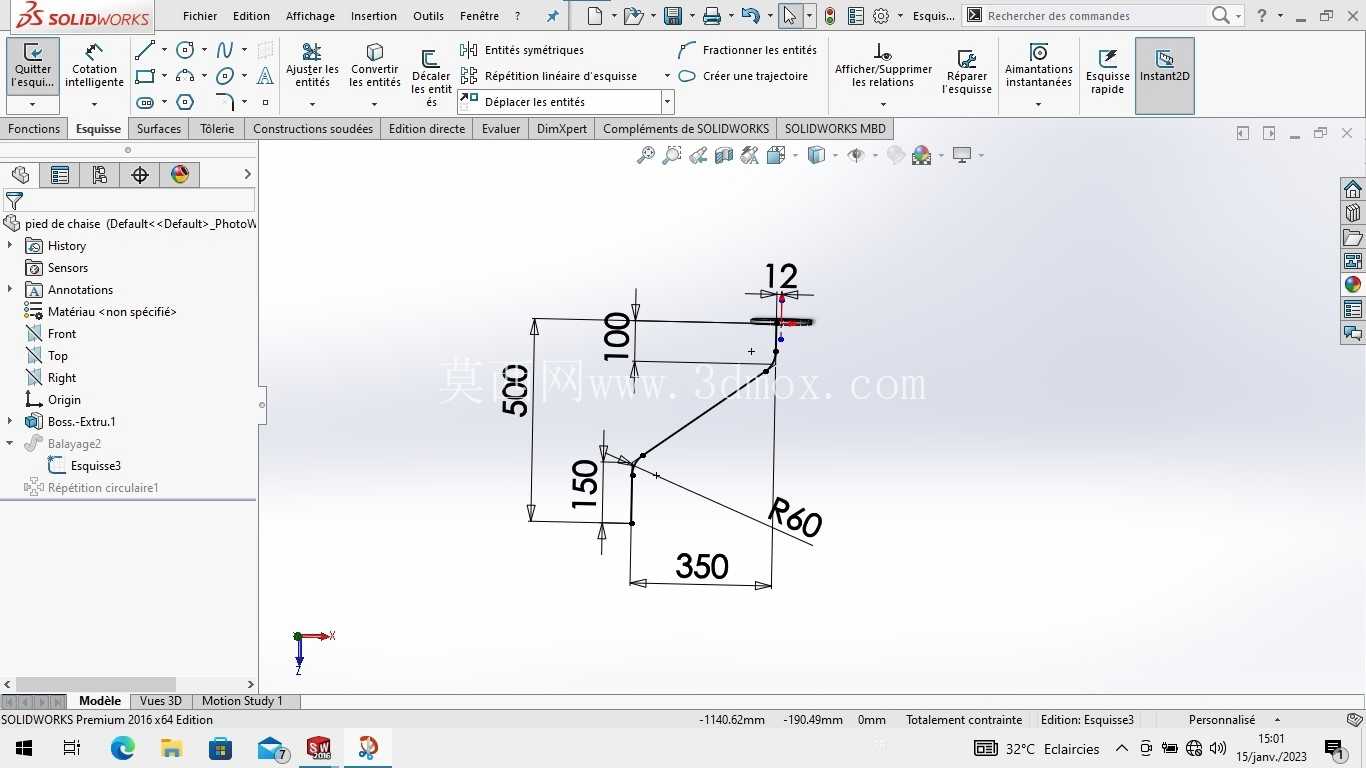Screen dimensions: 1366x768
Task: Switch to the Evaluer tab
Action: 501,129
